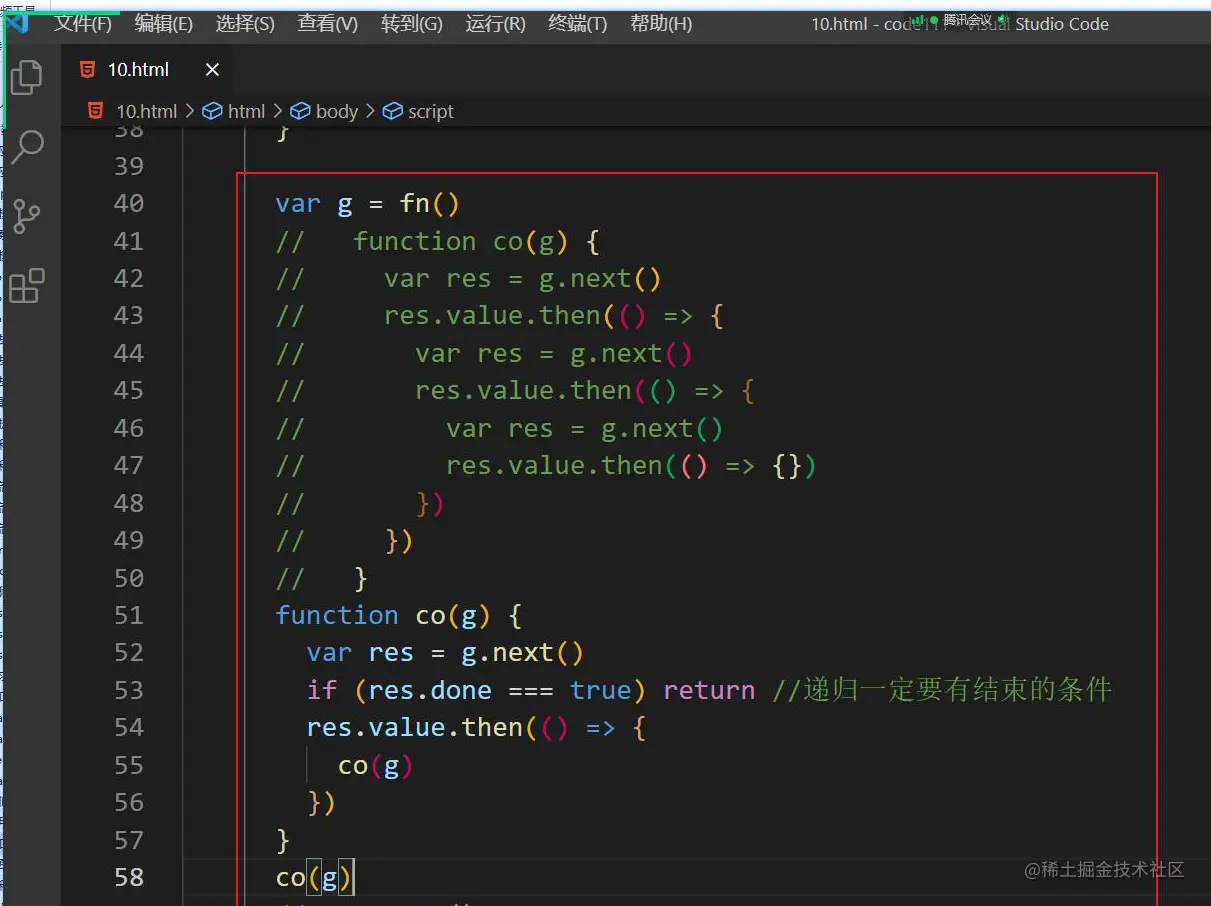
Task: Click the Chinese comment 递归一定要有结束的条件
Action: tap(957, 690)
